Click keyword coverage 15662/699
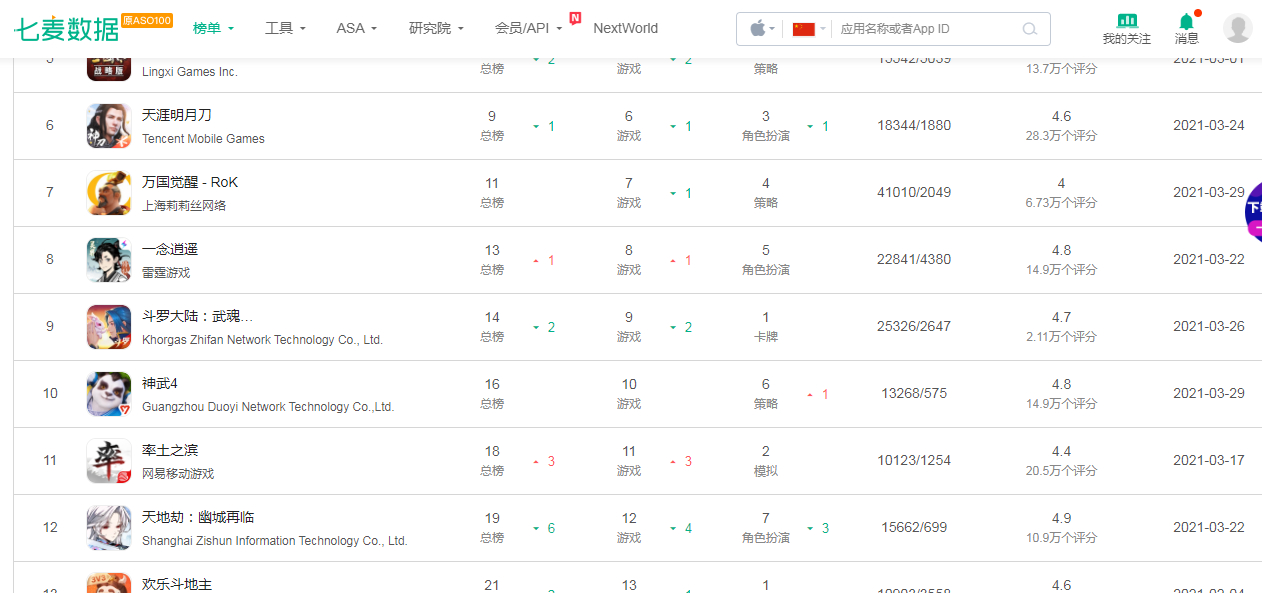The height and width of the screenshot is (593, 1262). 914,527
